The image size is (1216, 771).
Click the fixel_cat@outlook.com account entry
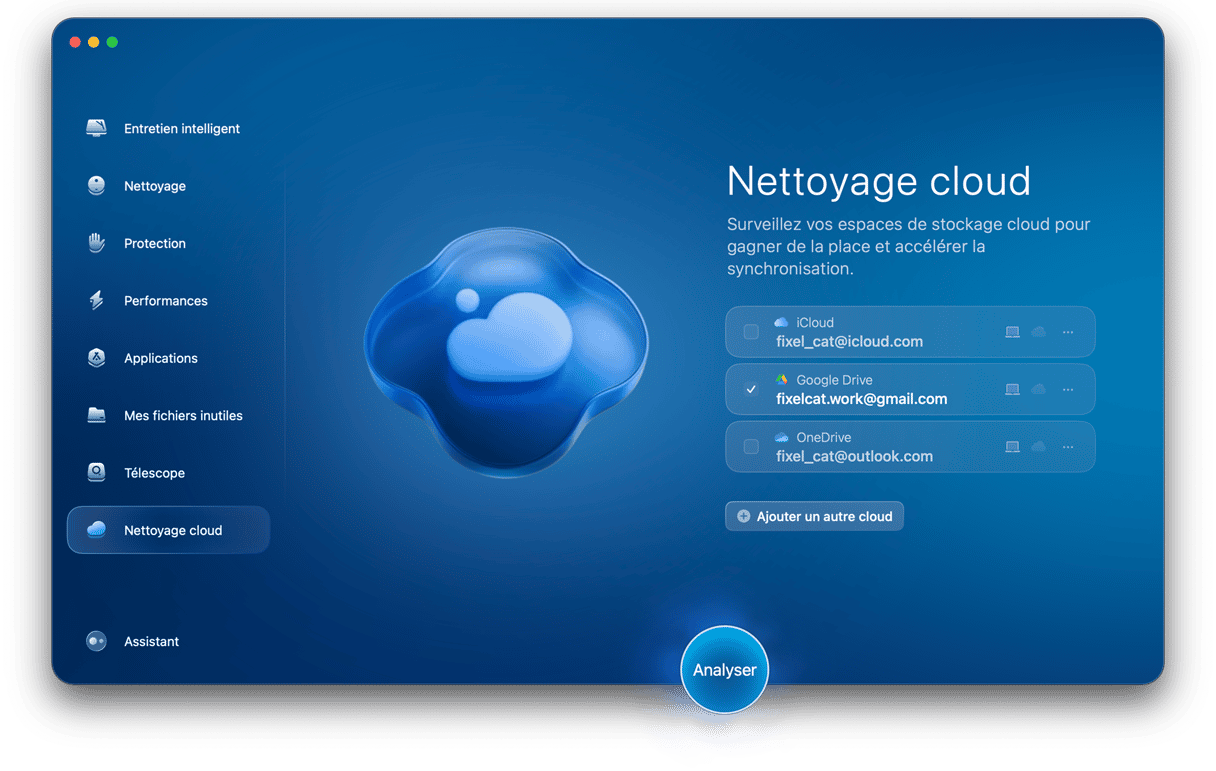click(854, 456)
